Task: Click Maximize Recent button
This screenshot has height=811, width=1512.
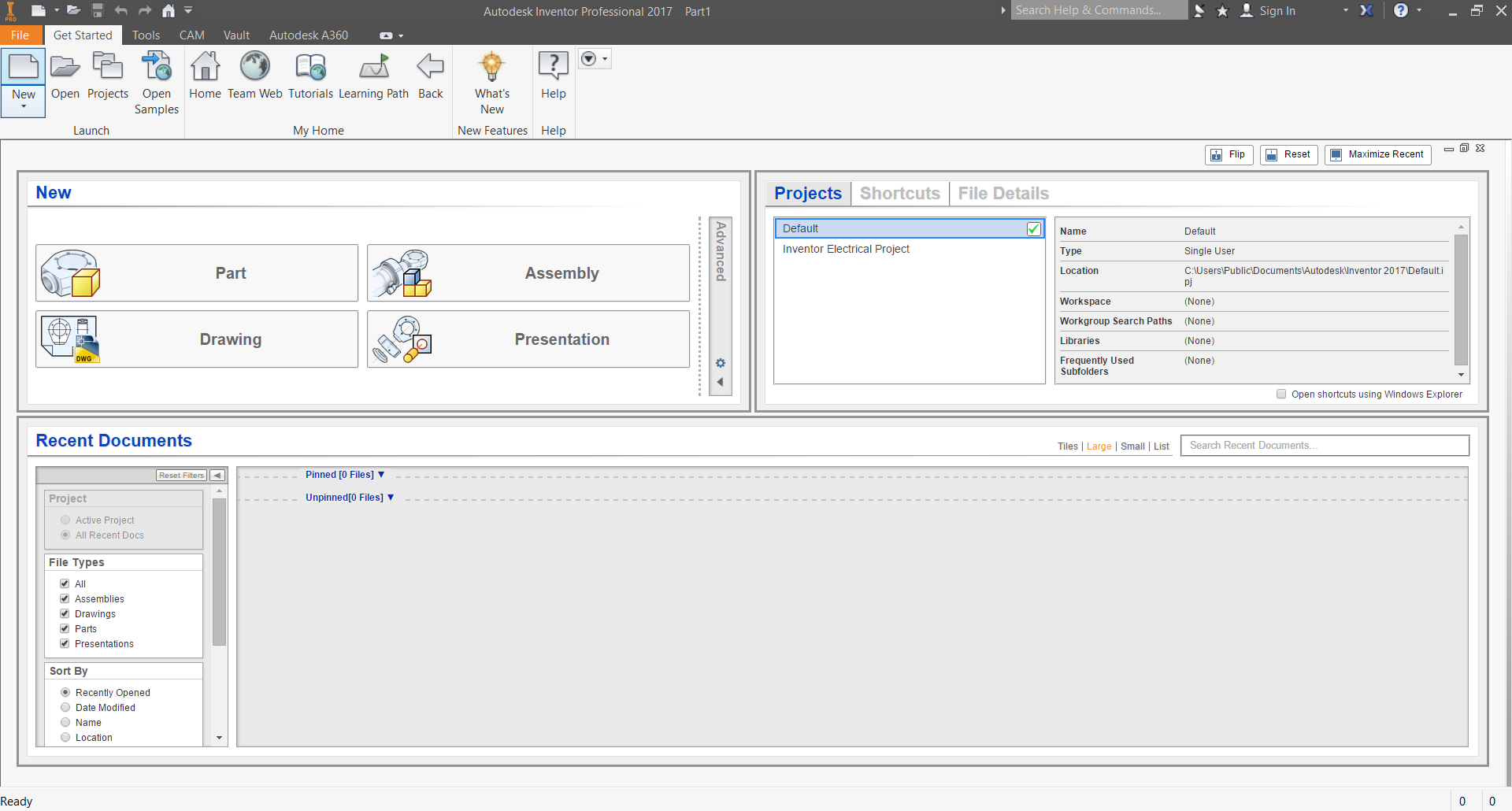Action: tap(1377, 154)
